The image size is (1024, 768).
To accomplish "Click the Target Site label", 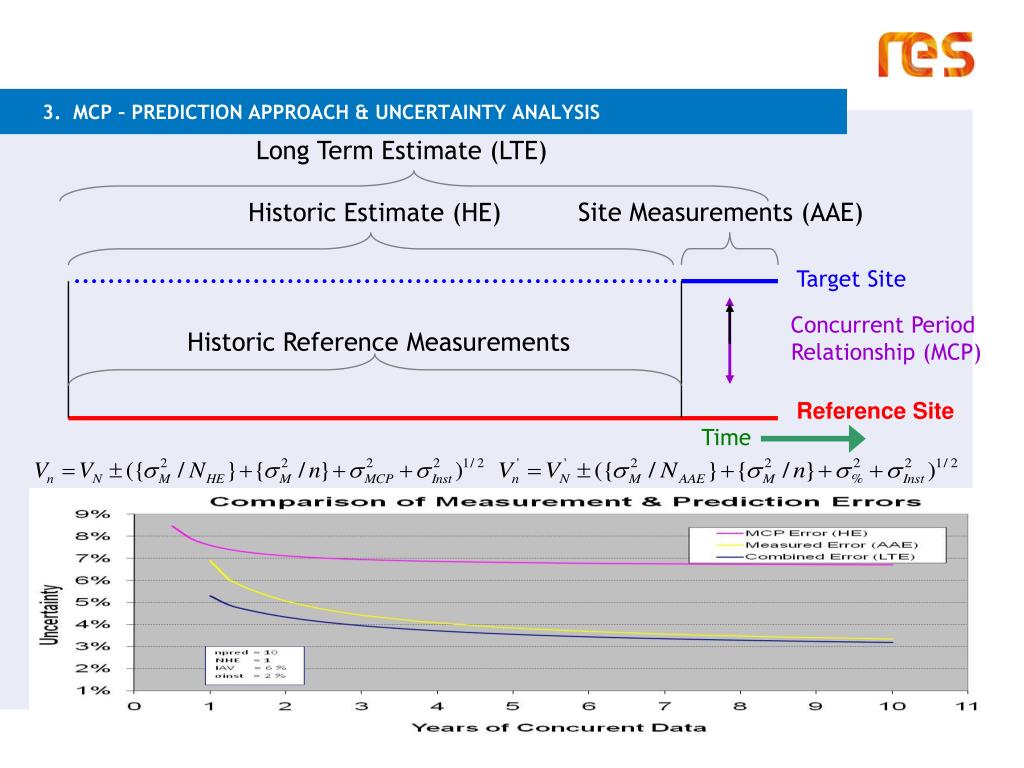I will 851,279.
